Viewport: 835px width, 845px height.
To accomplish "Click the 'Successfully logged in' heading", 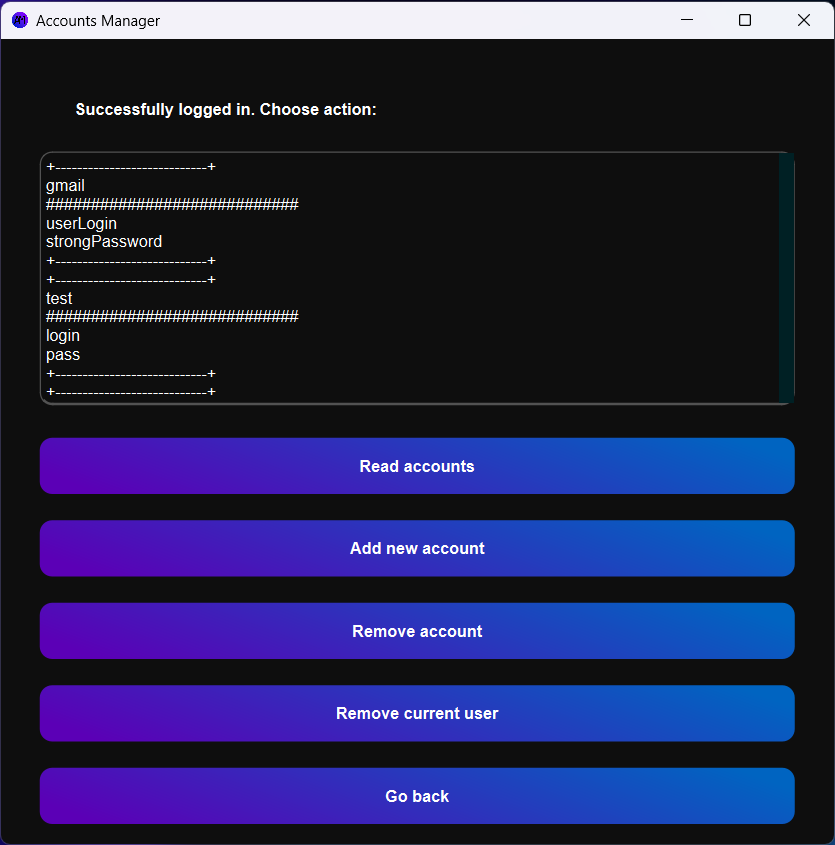I will point(226,110).
